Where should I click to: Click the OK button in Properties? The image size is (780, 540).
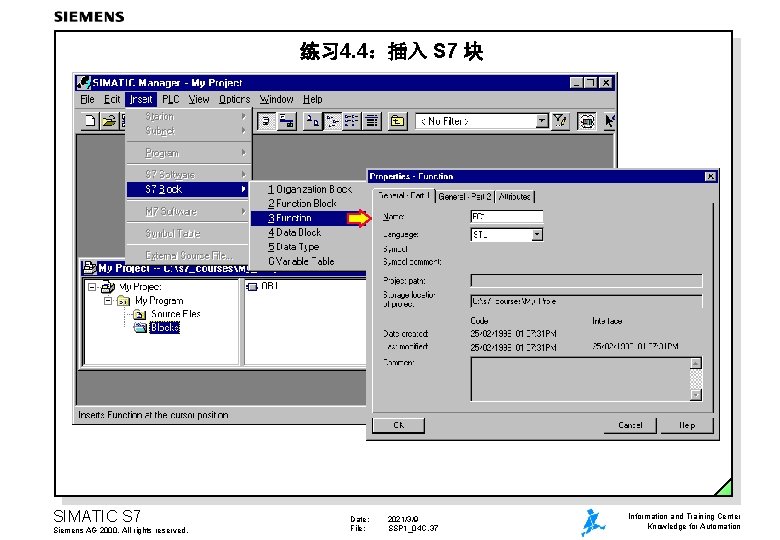coord(398,426)
